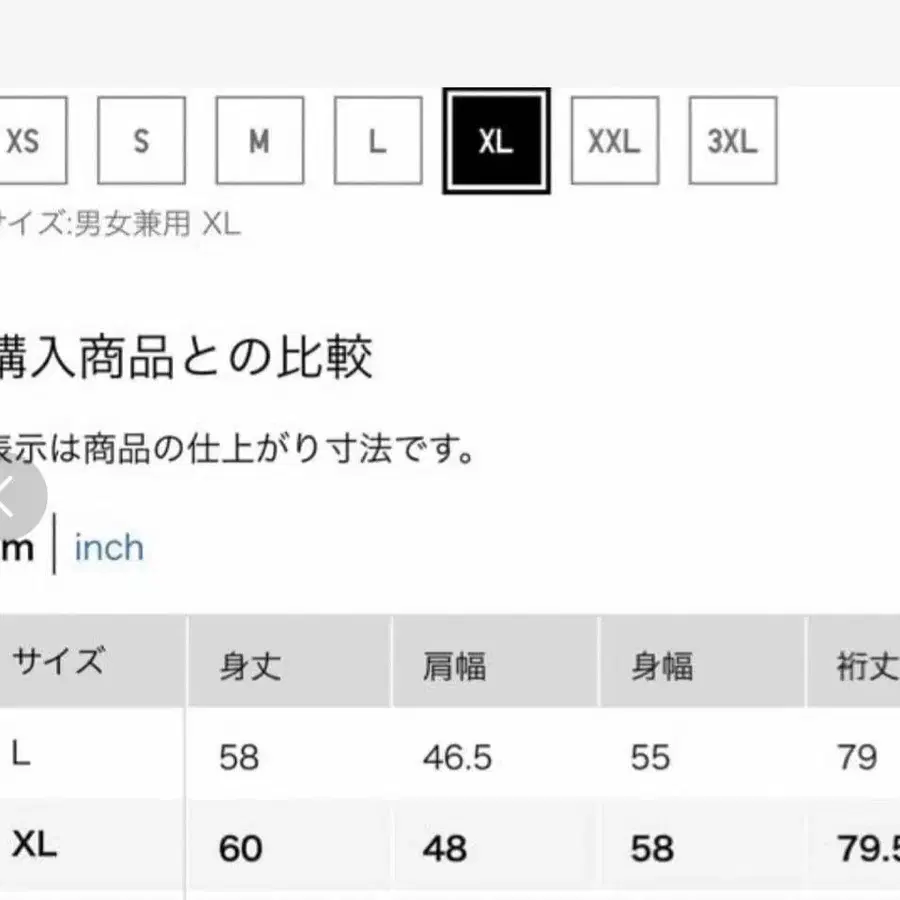Select the currently highlighted XL size
Screen dimensions: 900x900
496,142
